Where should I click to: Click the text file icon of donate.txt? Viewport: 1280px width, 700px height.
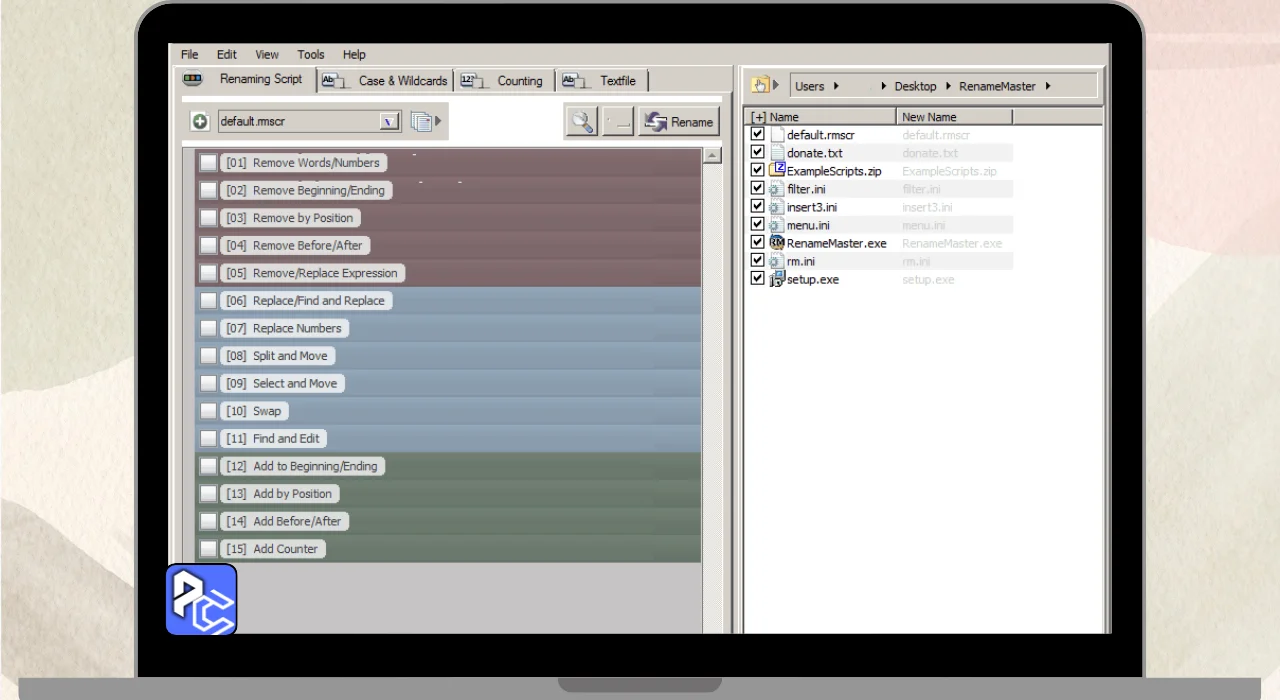point(777,153)
